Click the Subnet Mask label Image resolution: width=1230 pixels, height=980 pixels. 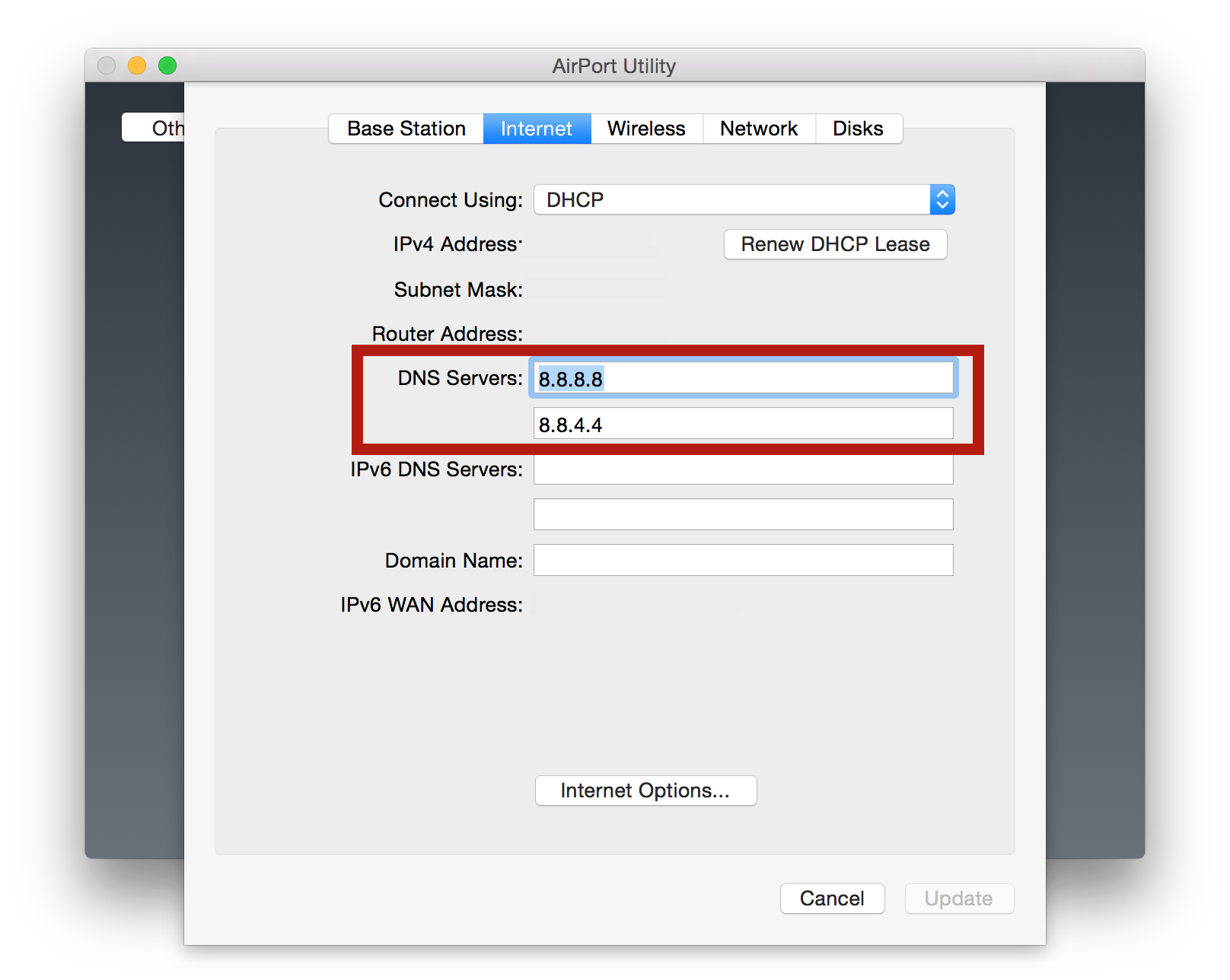(x=458, y=290)
